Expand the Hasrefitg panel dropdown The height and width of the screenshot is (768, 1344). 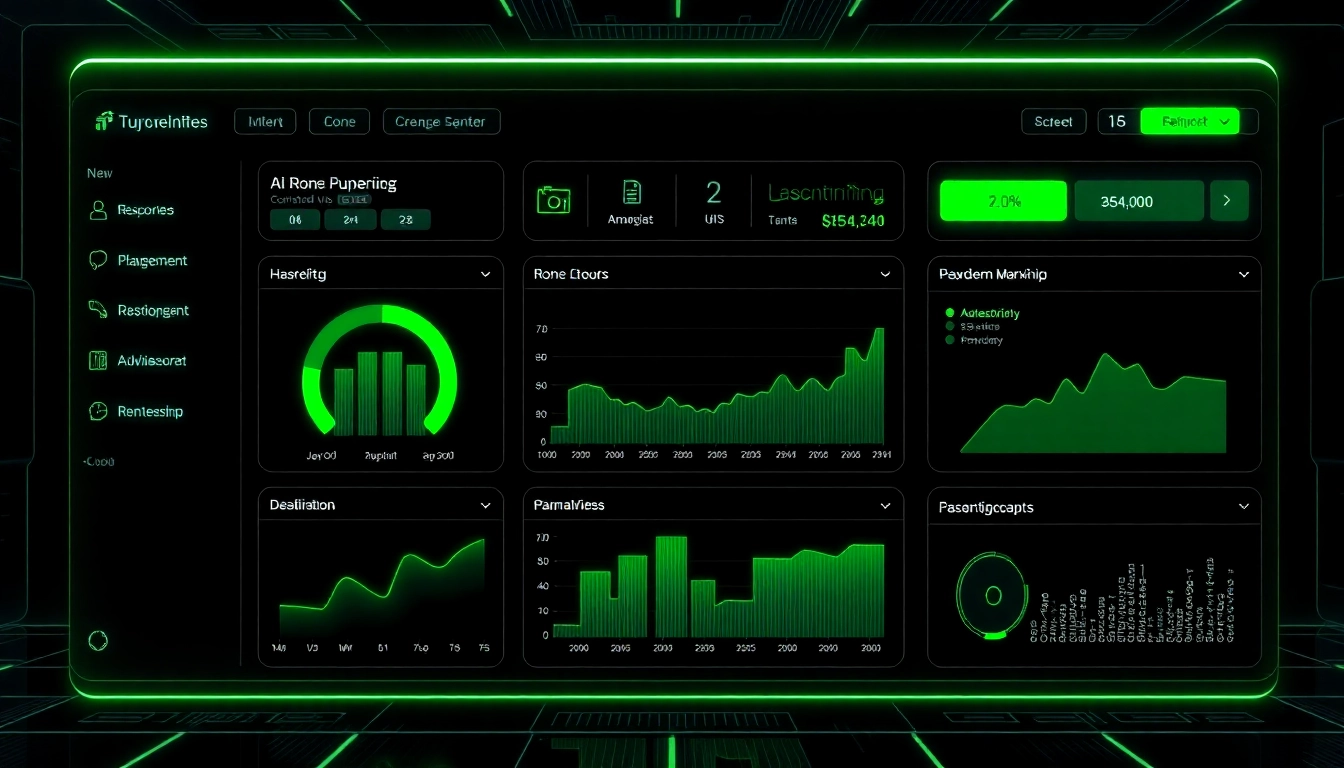[485, 274]
